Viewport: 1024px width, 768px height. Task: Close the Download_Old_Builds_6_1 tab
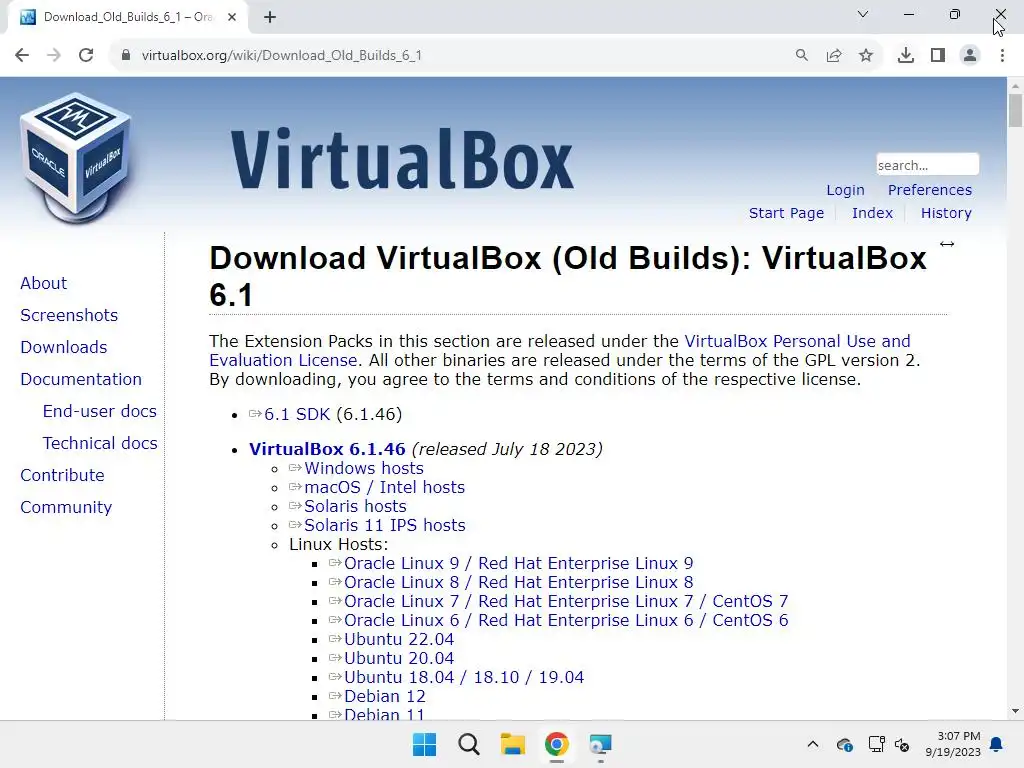point(232,18)
